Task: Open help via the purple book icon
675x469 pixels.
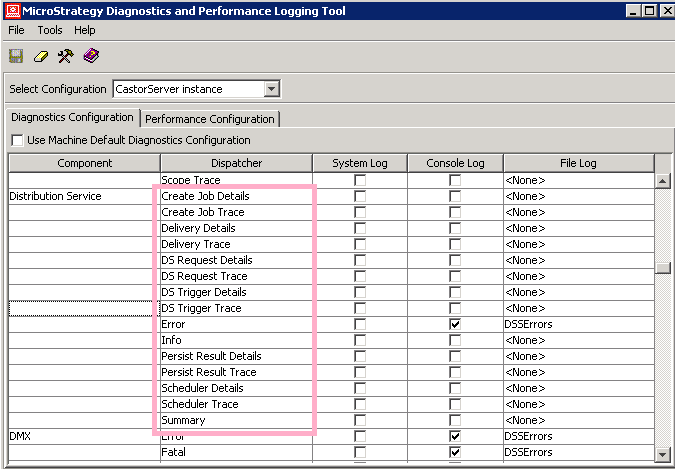Action: 91,56
